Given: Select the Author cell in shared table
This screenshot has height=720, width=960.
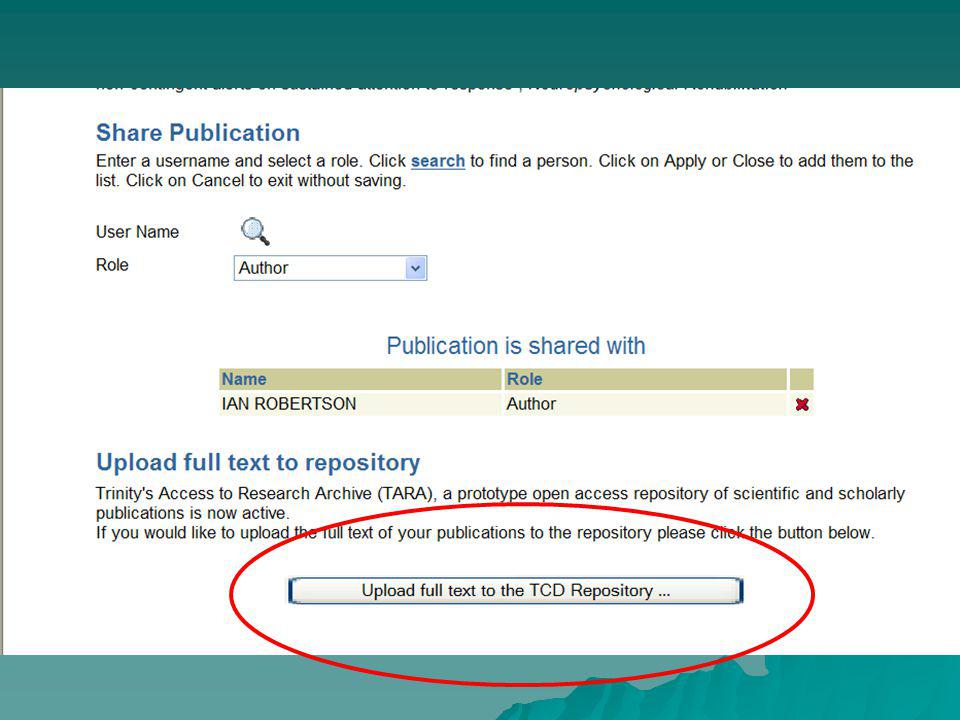Looking at the screenshot, I should (x=645, y=404).
